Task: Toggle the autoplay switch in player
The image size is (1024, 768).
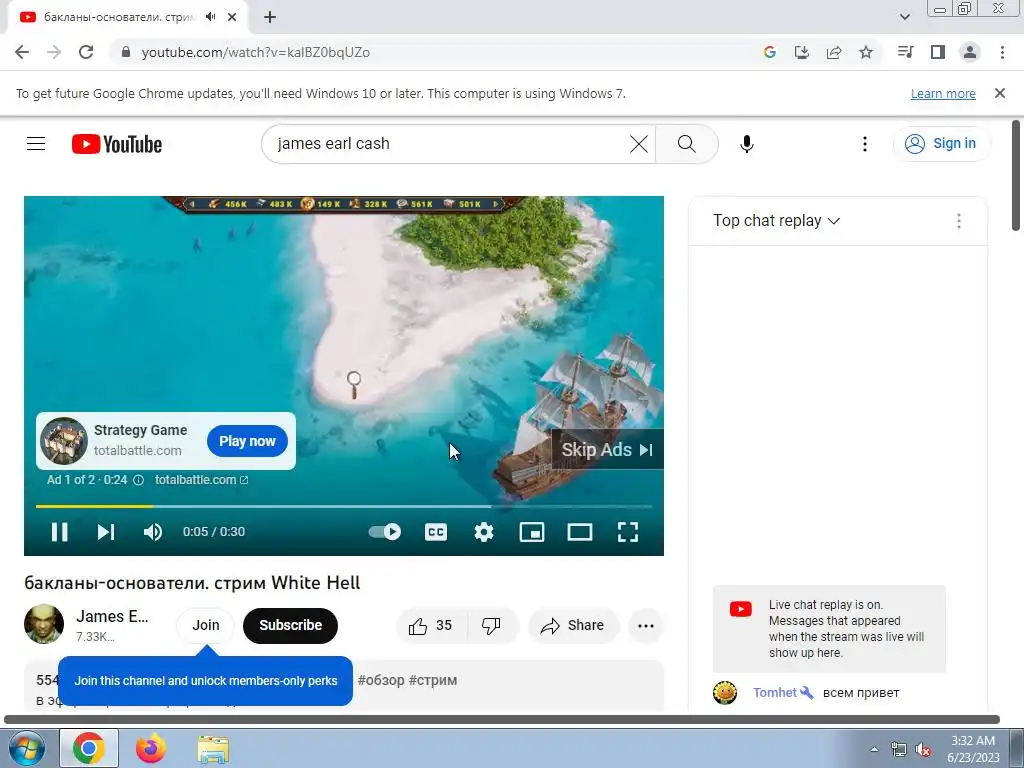Action: click(x=385, y=532)
